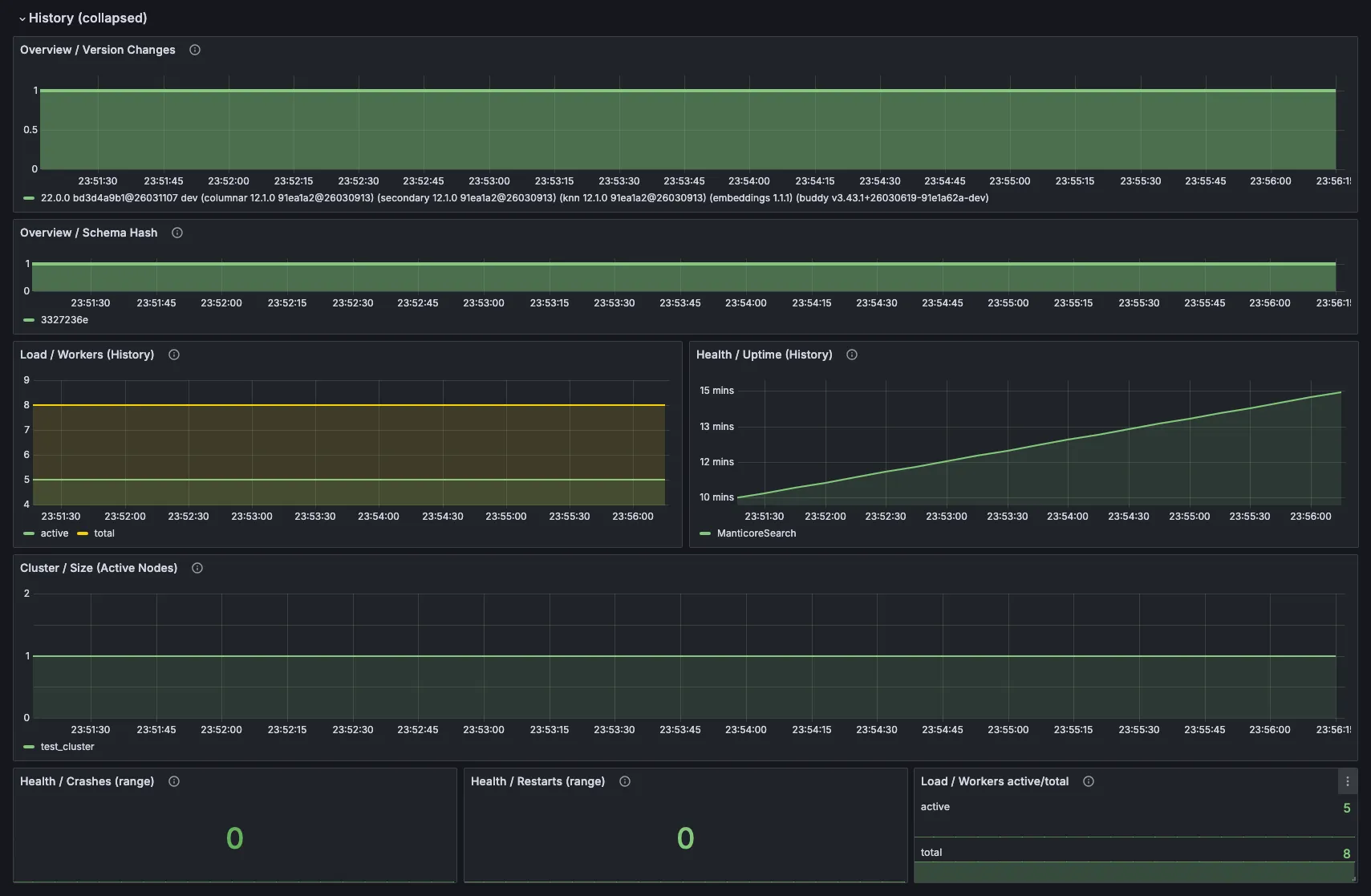Click info icon beside Workers active/total title

(x=1089, y=781)
